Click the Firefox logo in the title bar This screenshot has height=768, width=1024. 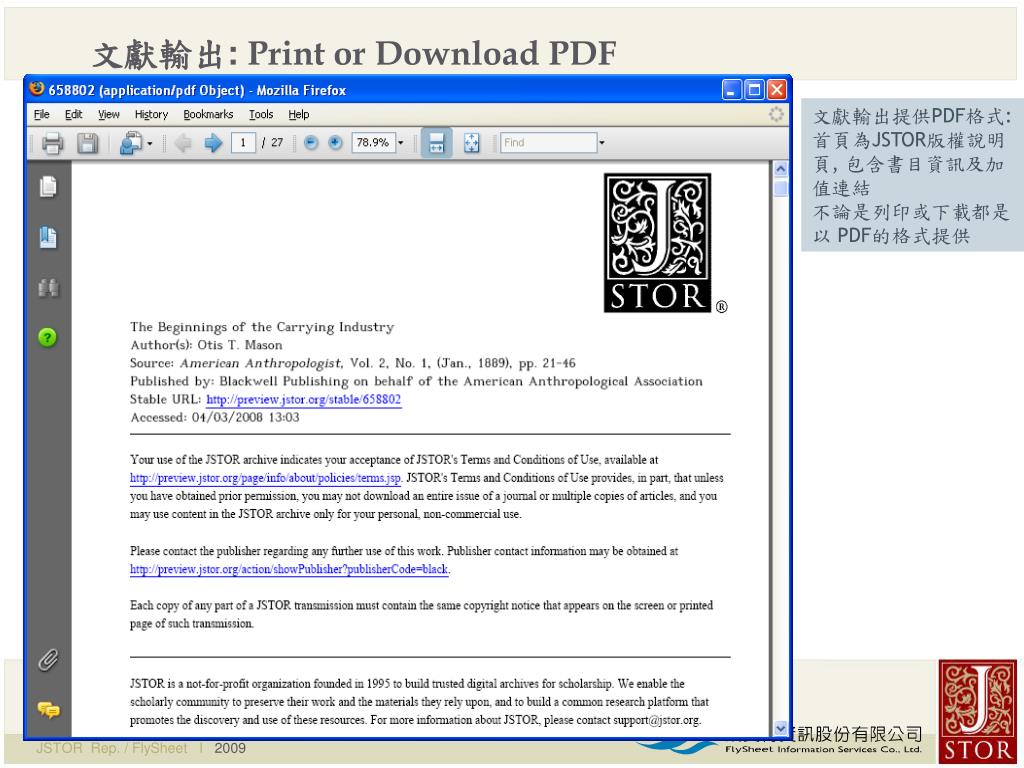point(37,88)
